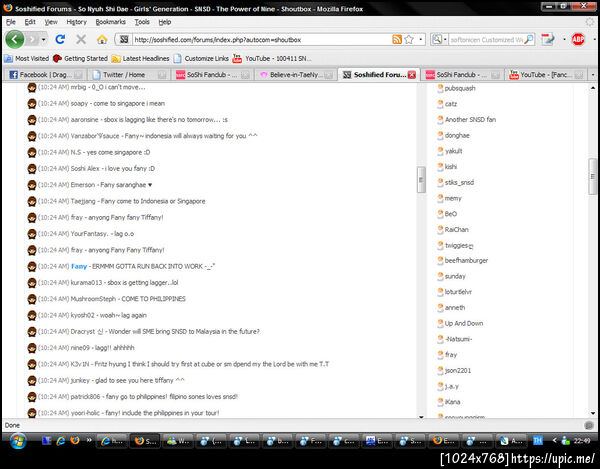Click the shoutbox messages scrollbar handle
Viewport: 600px width, 469px height.
(421, 179)
